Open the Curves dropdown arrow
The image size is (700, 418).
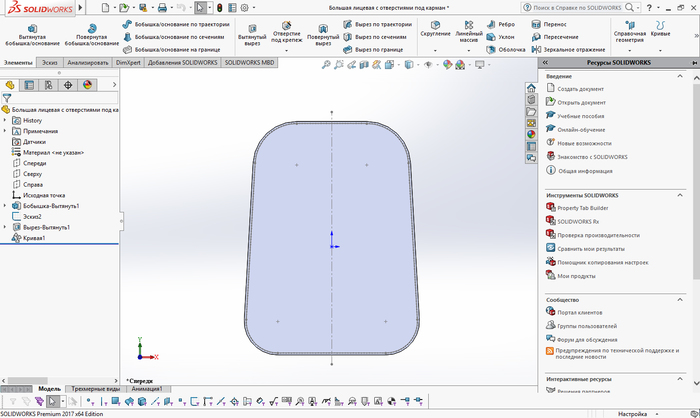[x=660, y=50]
